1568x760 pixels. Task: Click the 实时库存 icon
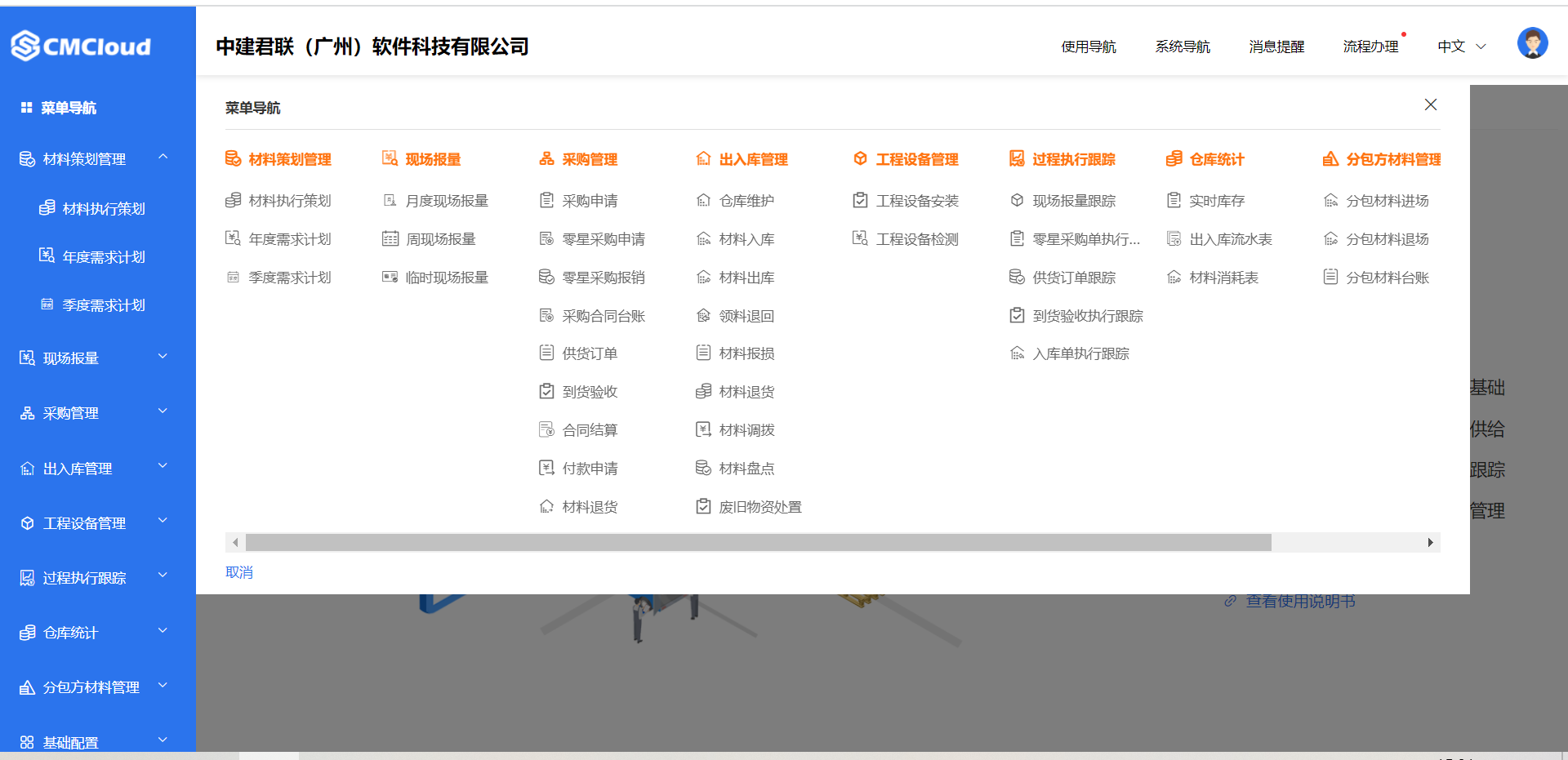point(1174,200)
